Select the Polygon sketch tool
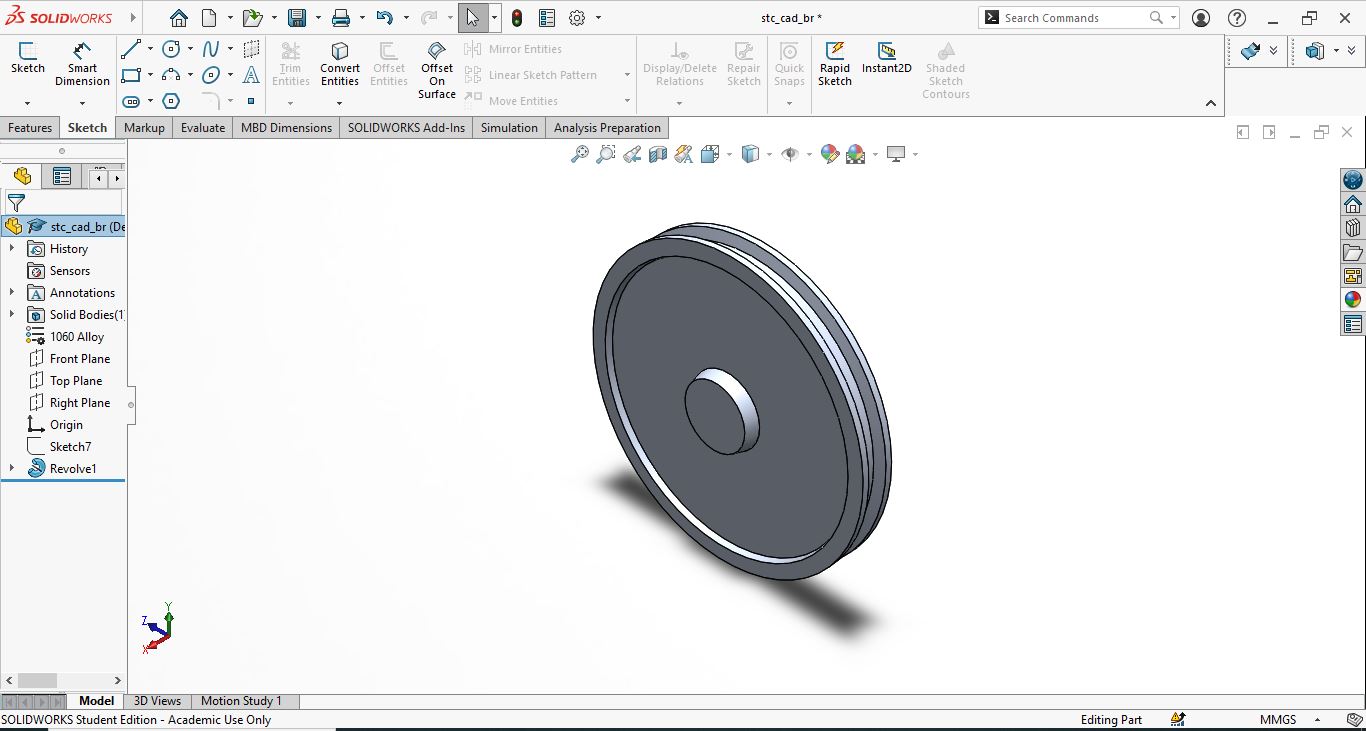 click(x=171, y=101)
